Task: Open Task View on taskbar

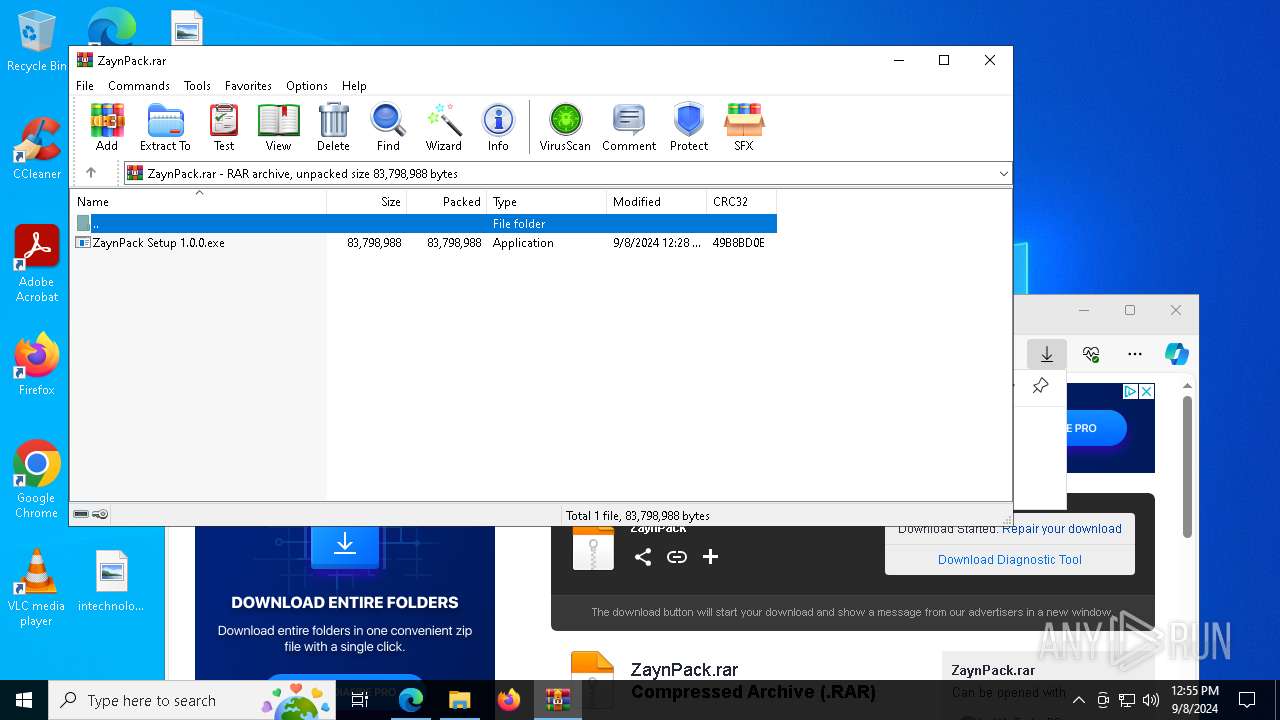Action: pos(360,700)
